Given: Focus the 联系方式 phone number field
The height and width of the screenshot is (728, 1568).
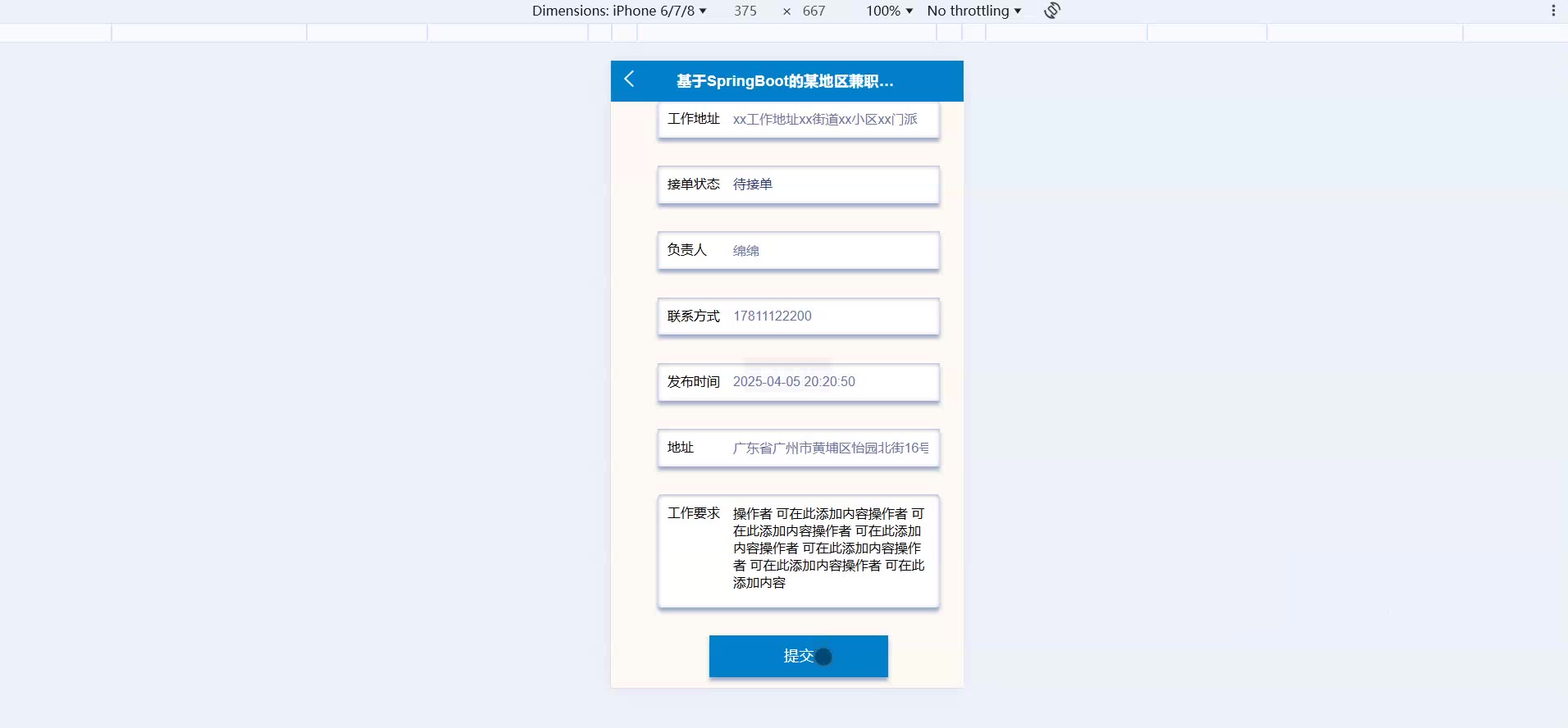Looking at the screenshot, I should pos(831,316).
